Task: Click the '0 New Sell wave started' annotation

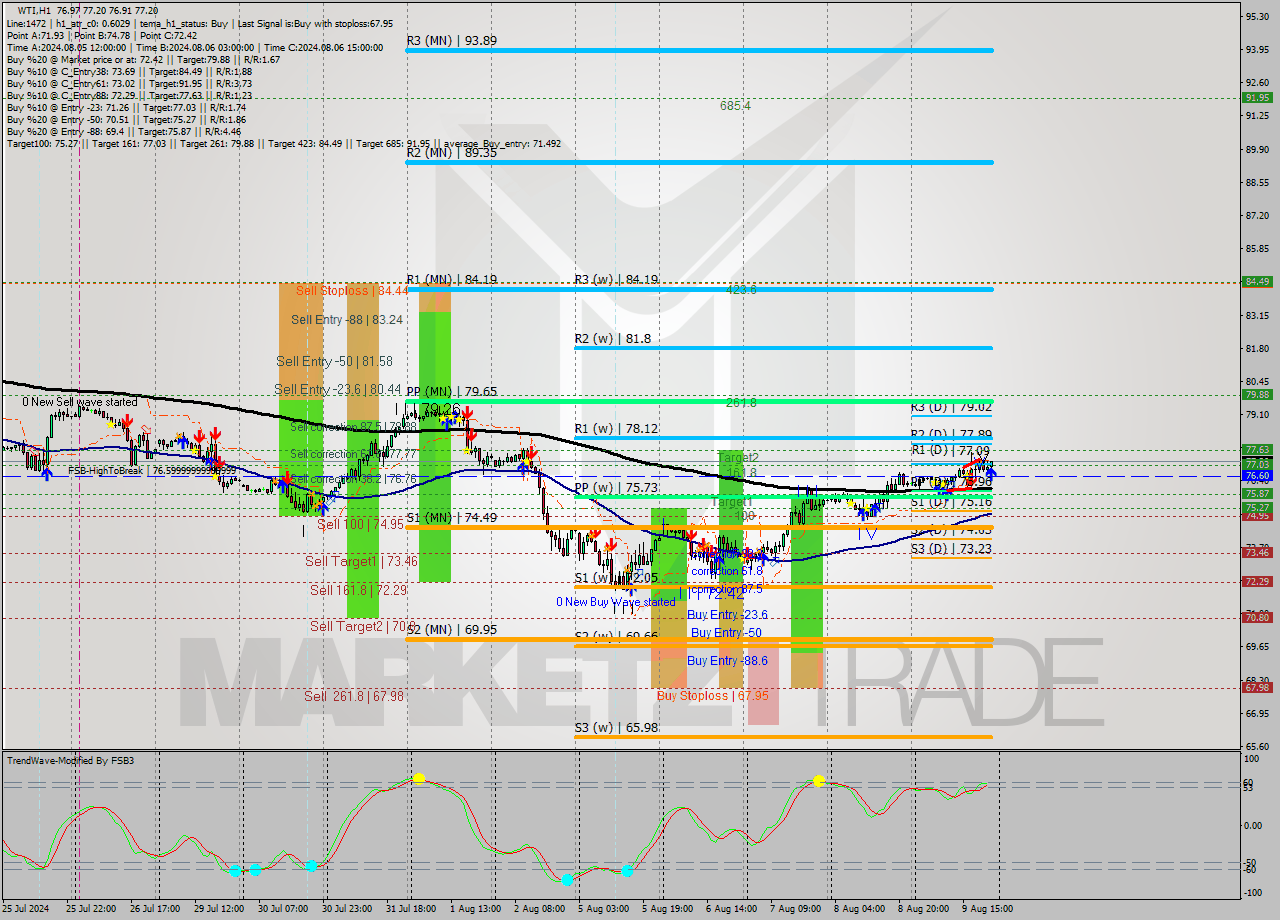Action: pyautogui.click(x=80, y=402)
